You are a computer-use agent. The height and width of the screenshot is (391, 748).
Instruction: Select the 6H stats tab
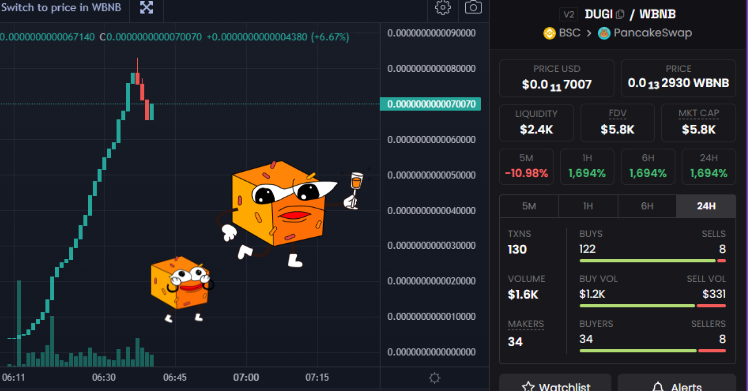647,206
